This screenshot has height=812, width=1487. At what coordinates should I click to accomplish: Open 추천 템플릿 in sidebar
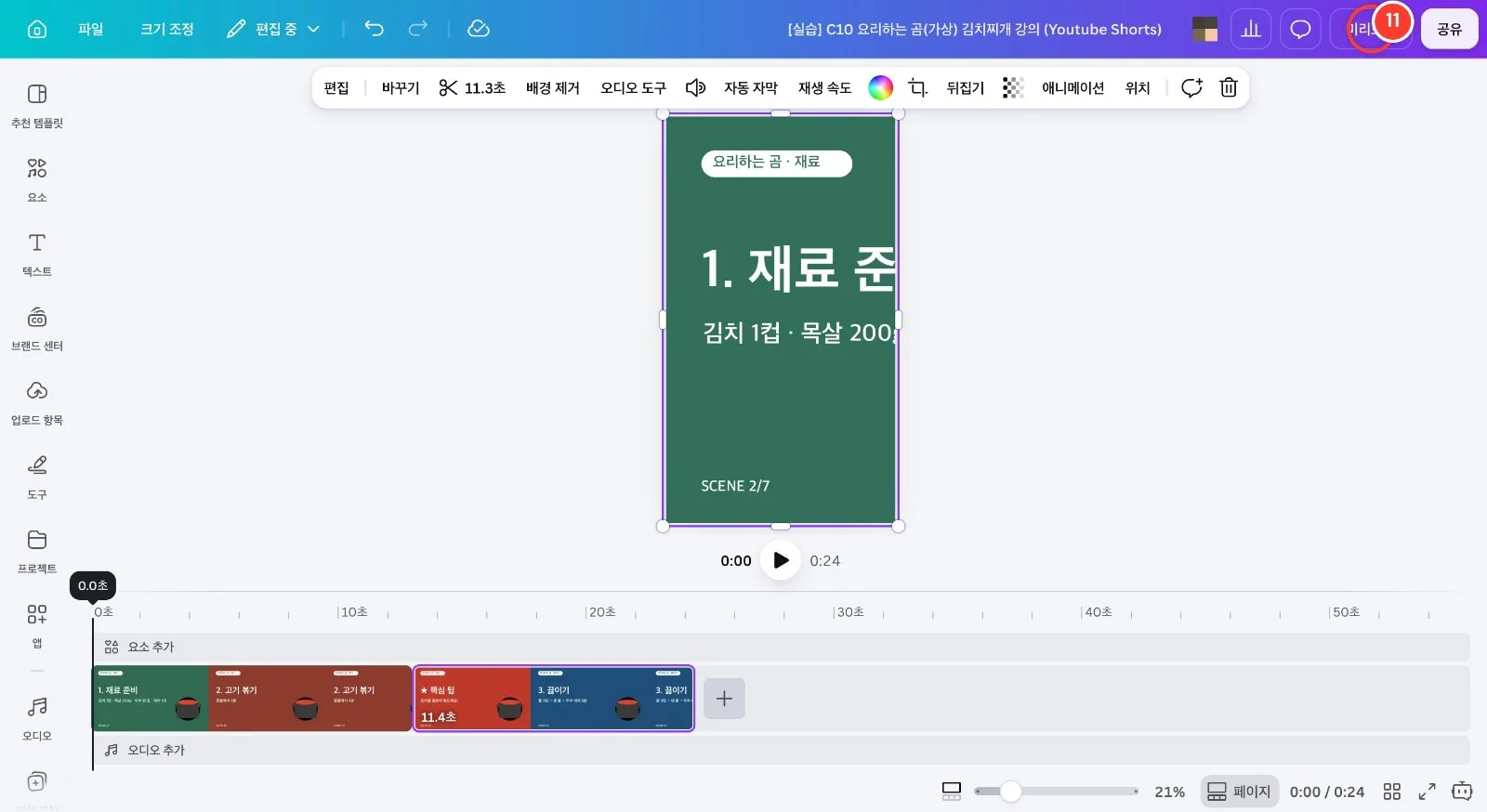37,105
